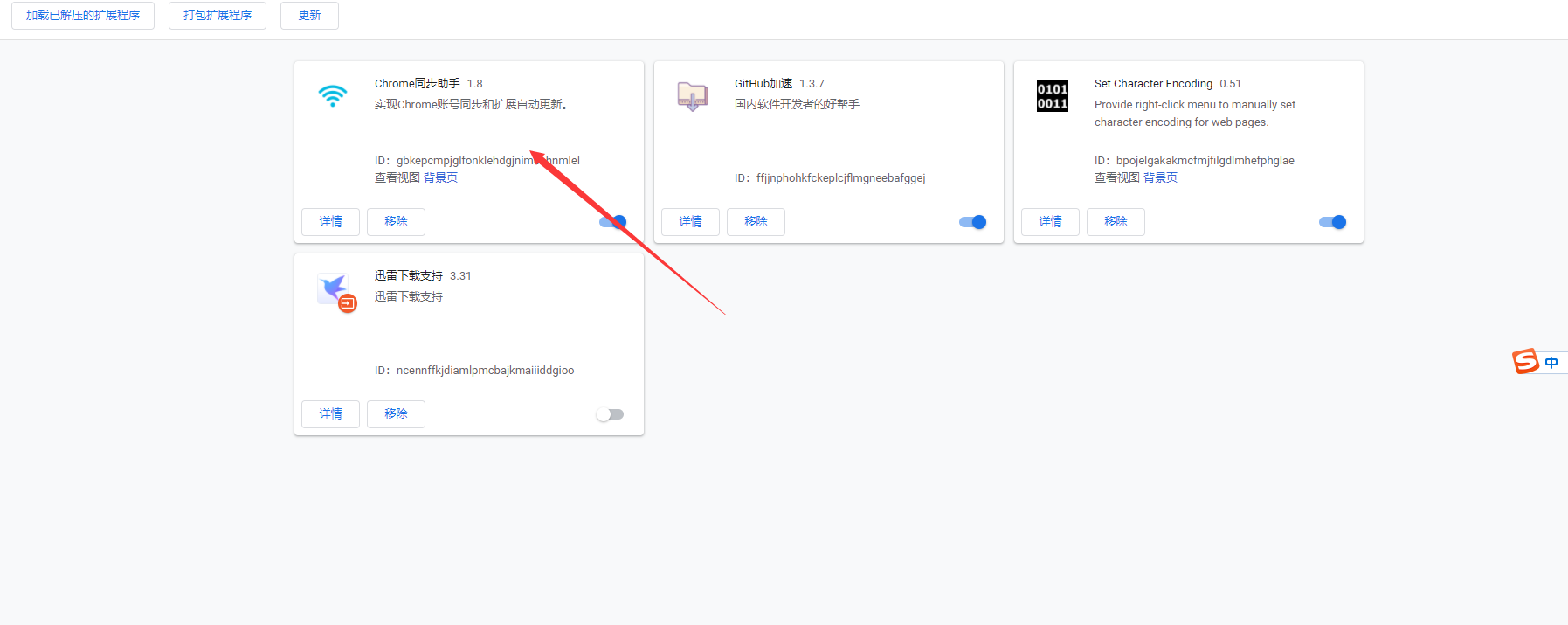This screenshot has height=625, width=1568.
Task: Click the 迅雷下载支持 bird icon
Action: [335, 290]
